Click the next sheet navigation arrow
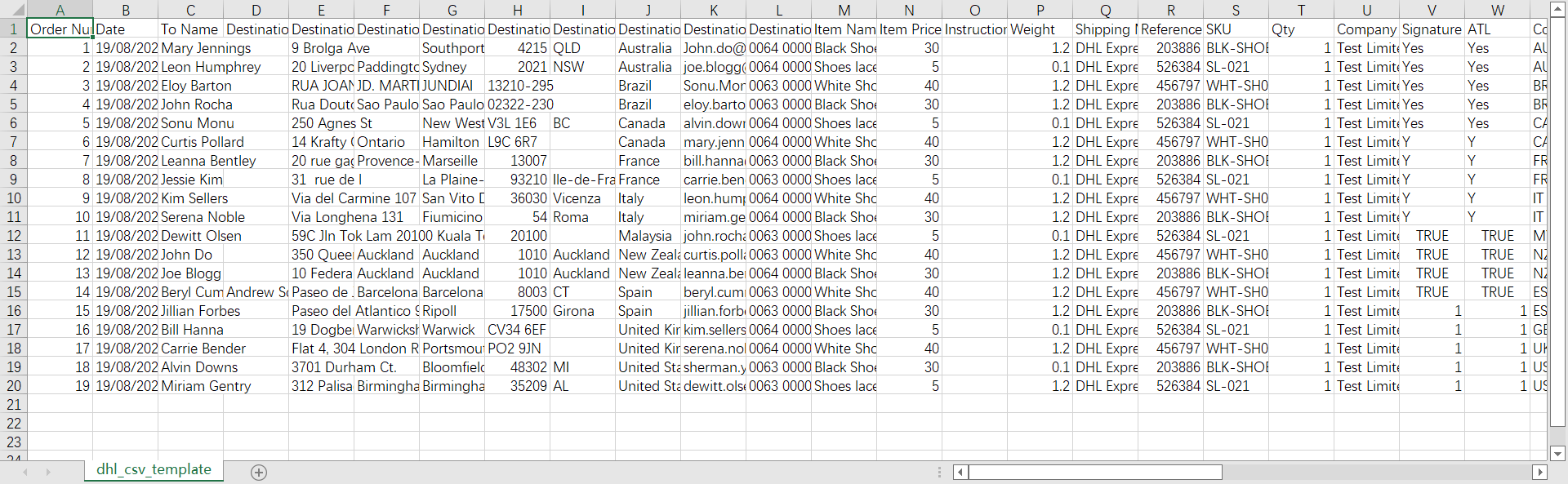The height and width of the screenshot is (484, 1568). (x=48, y=472)
